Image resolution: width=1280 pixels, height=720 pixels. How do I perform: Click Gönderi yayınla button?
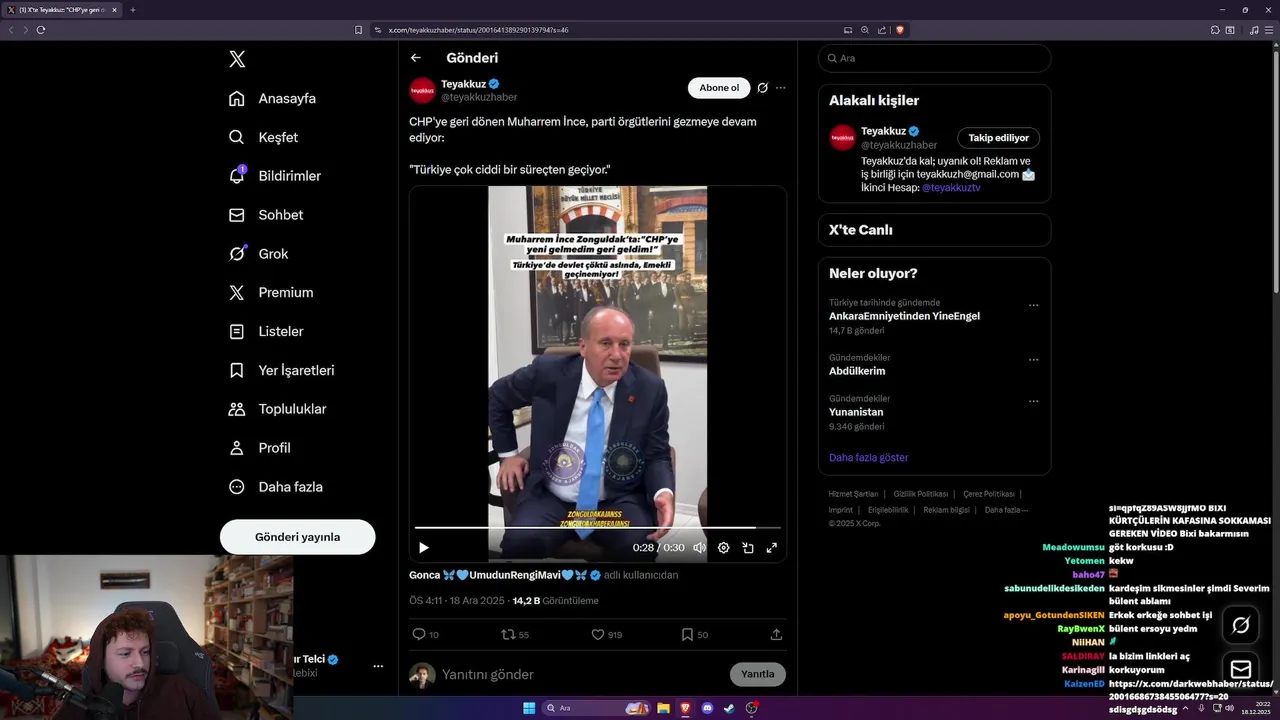point(297,537)
